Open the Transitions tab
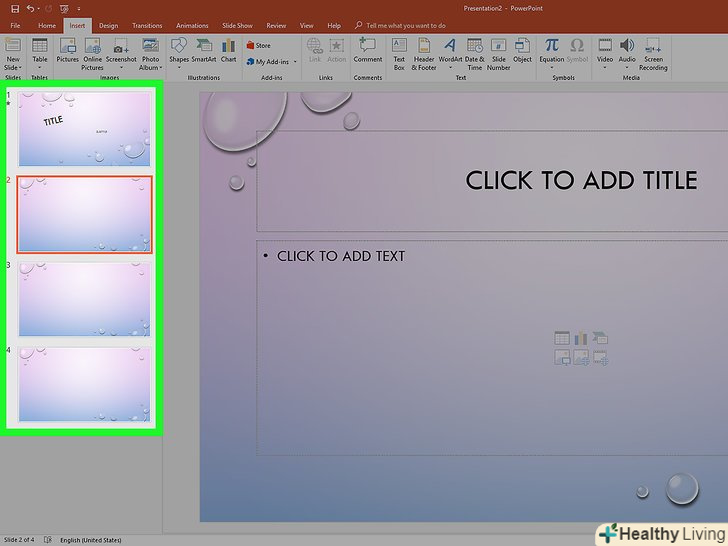 (x=147, y=25)
